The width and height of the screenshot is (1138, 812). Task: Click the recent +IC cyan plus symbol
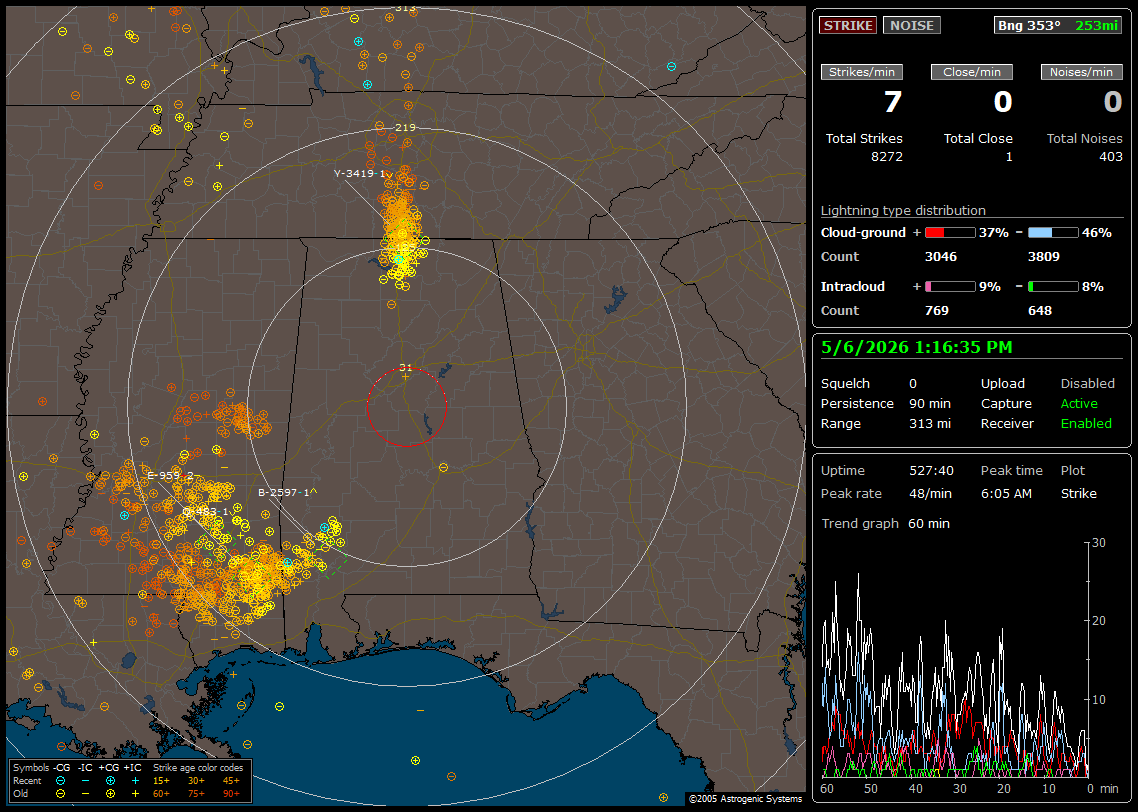tap(135, 781)
